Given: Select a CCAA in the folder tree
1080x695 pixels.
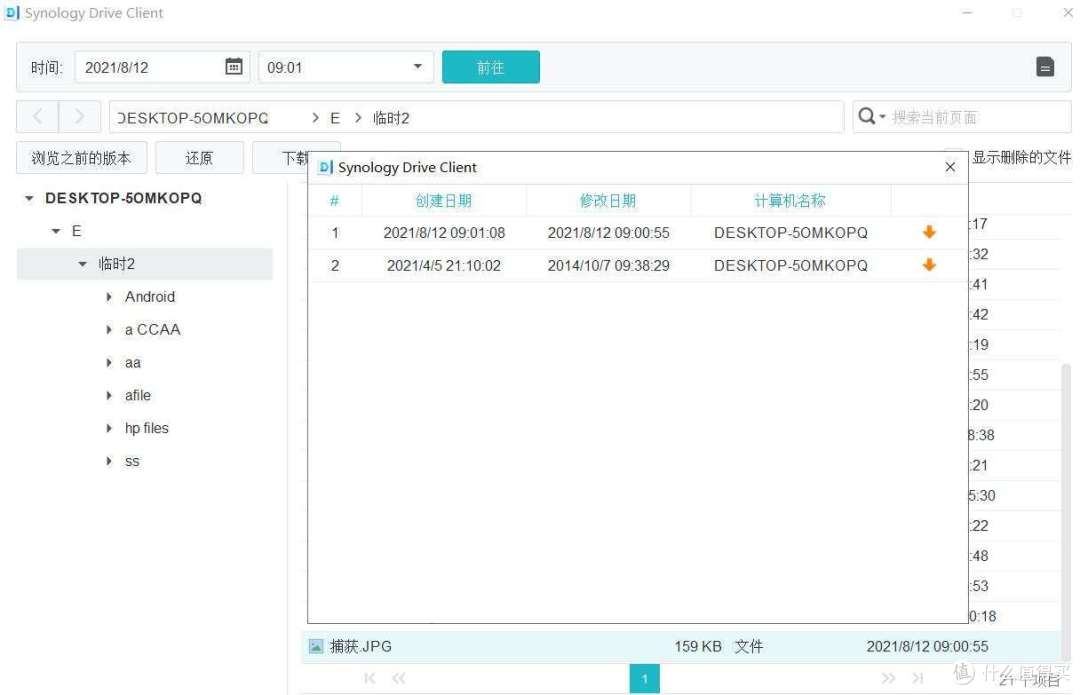Looking at the screenshot, I should coord(152,330).
